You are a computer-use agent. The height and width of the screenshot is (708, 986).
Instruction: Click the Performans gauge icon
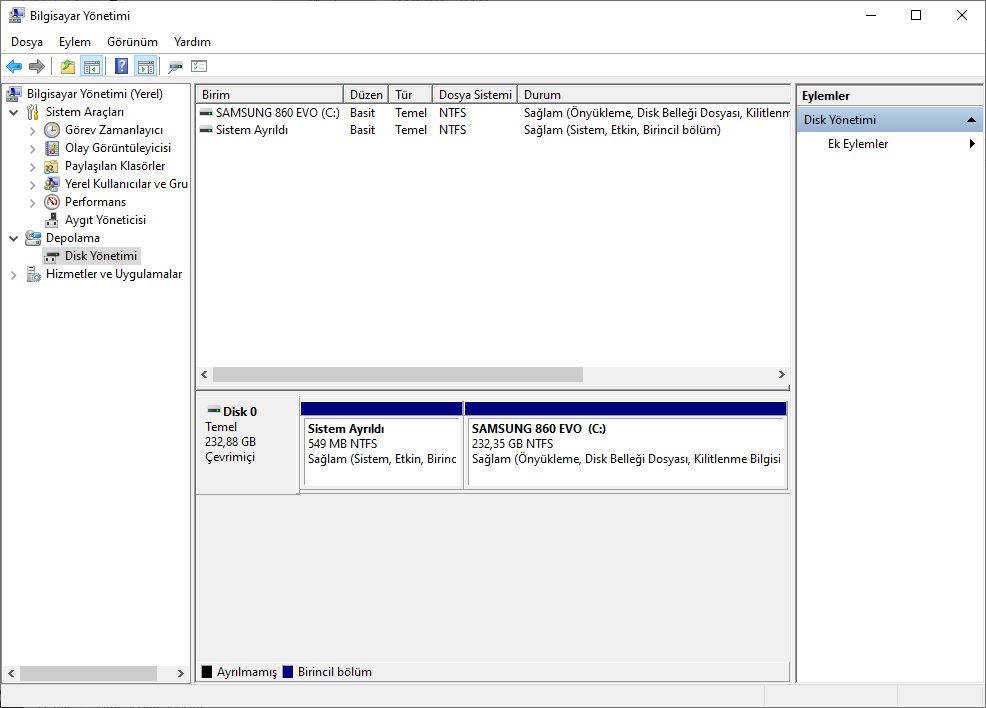[x=52, y=202]
